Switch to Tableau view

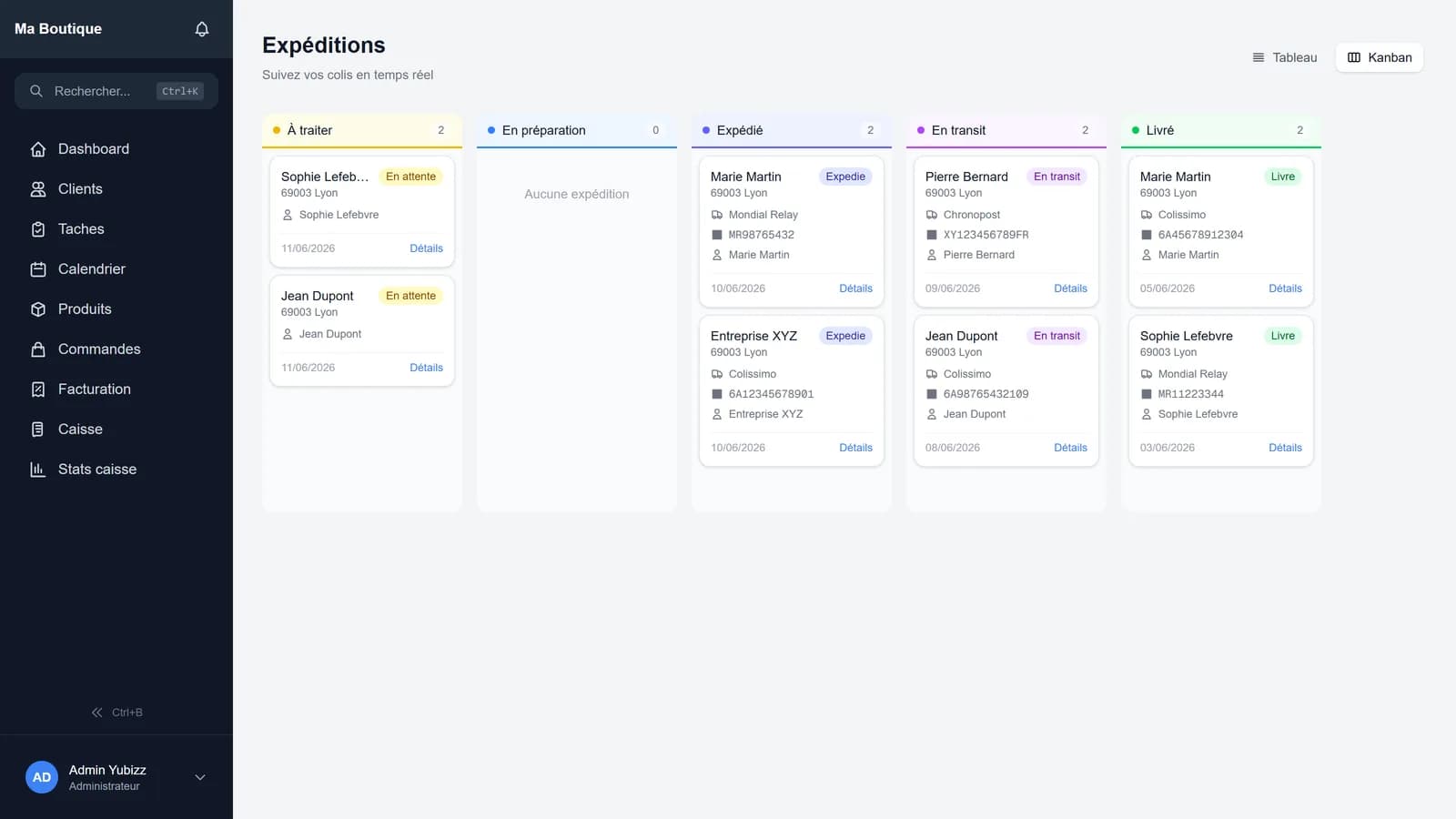[1285, 57]
